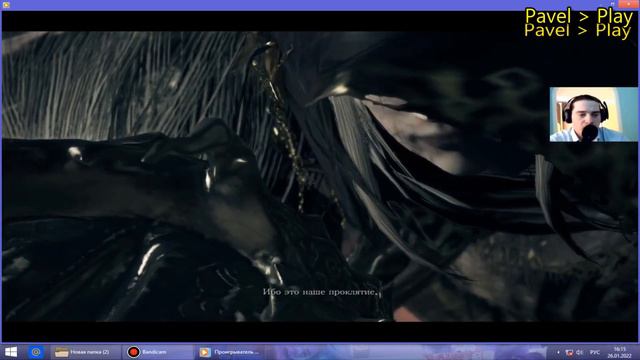Click the subtitle text 'Ибо это наше проклятие.'
This screenshot has height=360, width=640.
pyautogui.click(x=321, y=292)
